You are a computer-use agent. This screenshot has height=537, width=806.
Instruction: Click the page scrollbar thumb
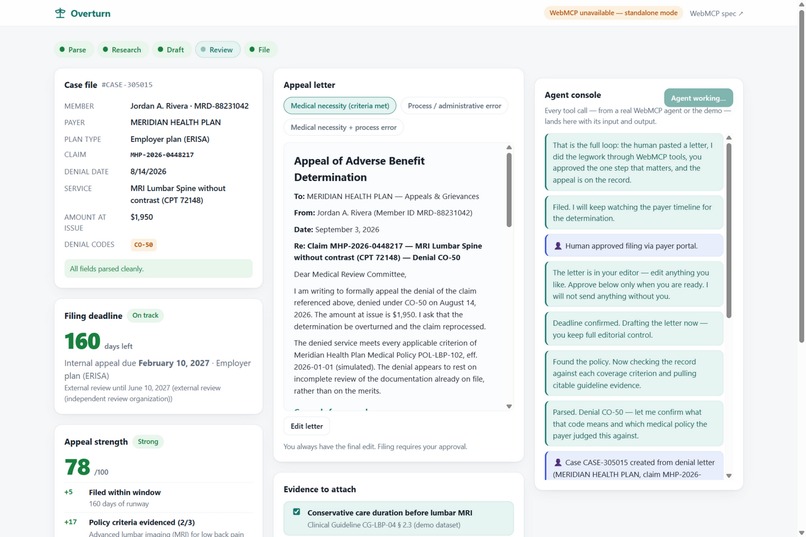[801, 176]
